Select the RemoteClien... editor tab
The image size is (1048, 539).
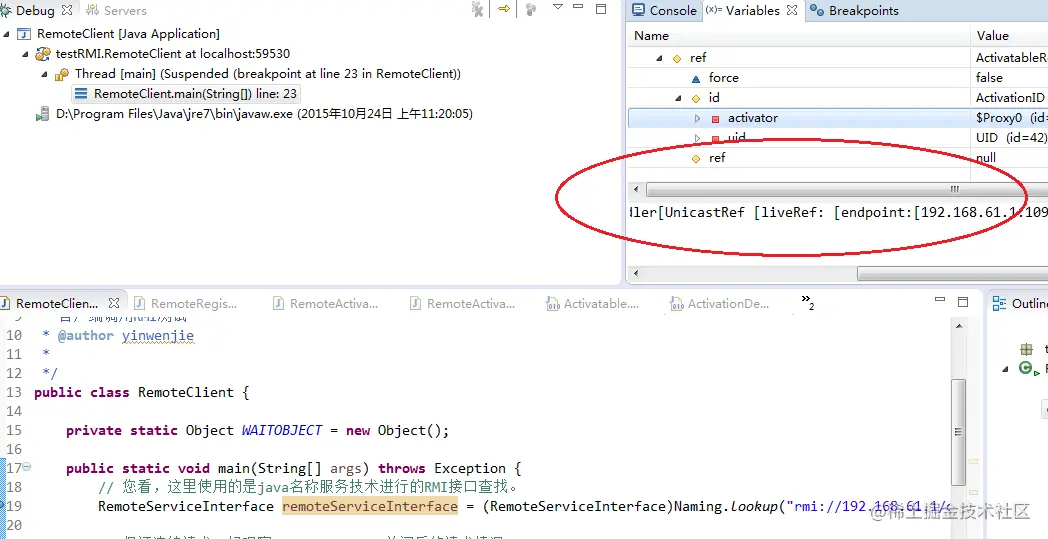pyautogui.click(x=56, y=304)
